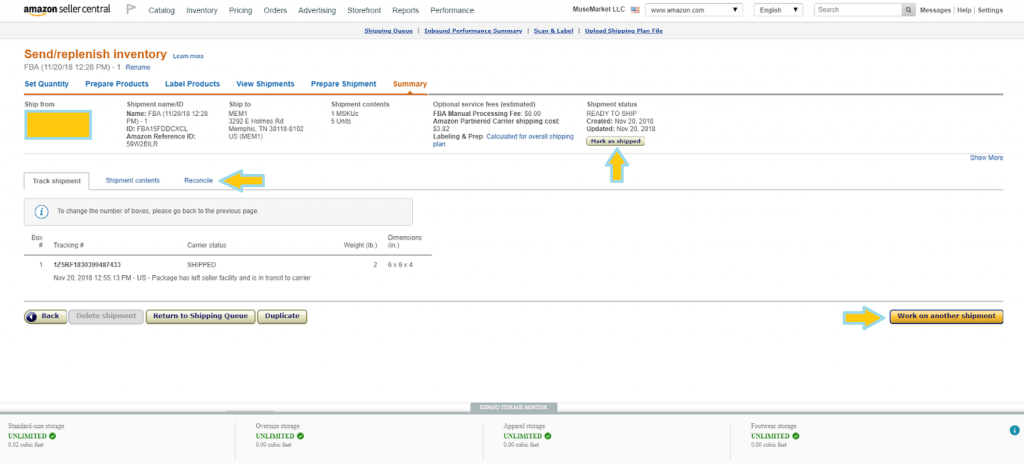Open the Advertising menu
Image resolution: width=1024 pixels, height=464 pixels.
317,10
